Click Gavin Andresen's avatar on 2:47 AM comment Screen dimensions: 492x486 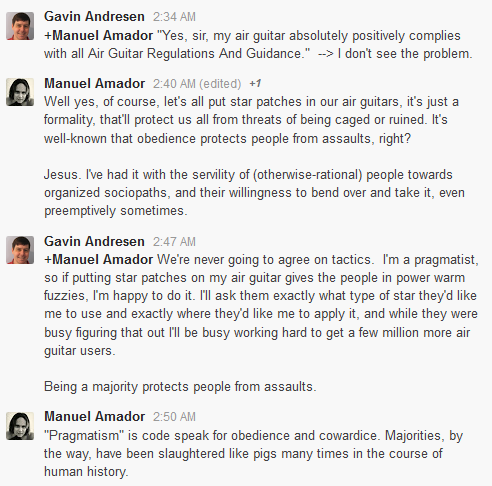(20, 250)
